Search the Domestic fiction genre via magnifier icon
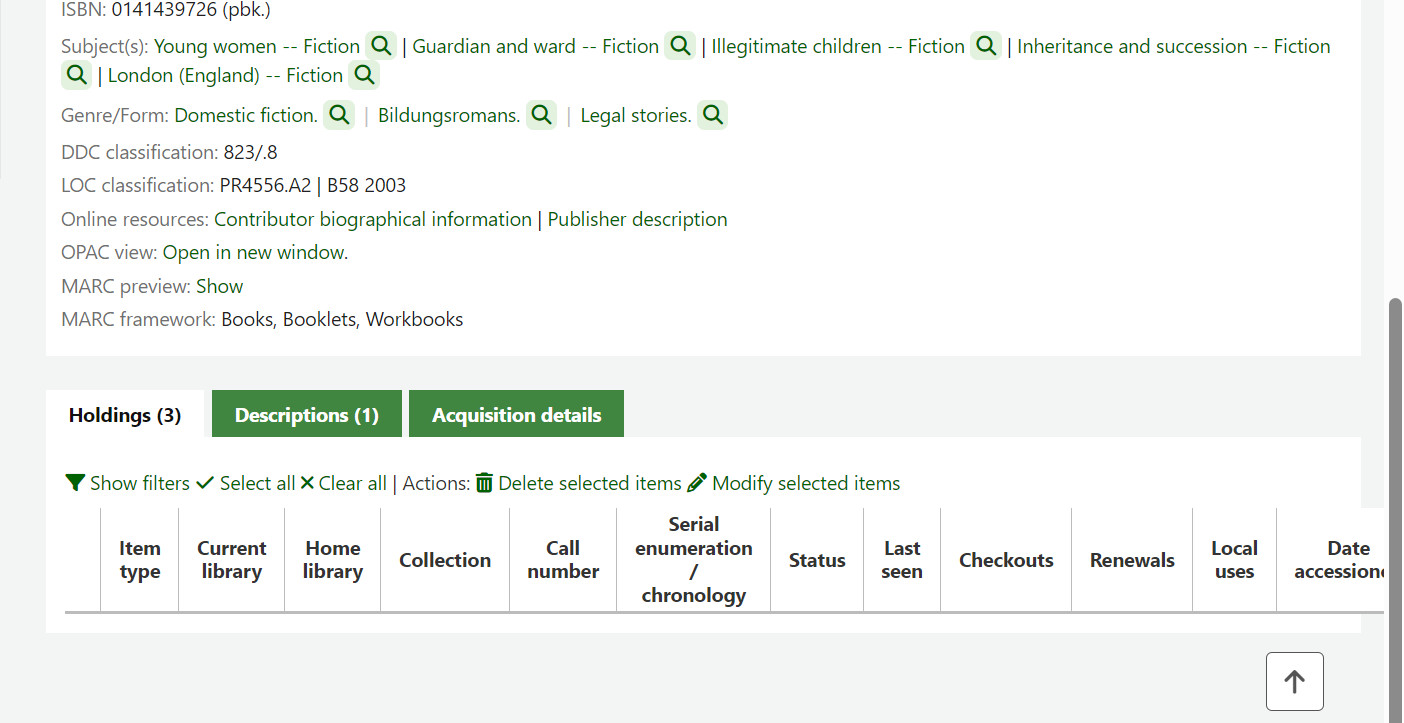Image resolution: width=1404 pixels, height=723 pixels. [338, 115]
